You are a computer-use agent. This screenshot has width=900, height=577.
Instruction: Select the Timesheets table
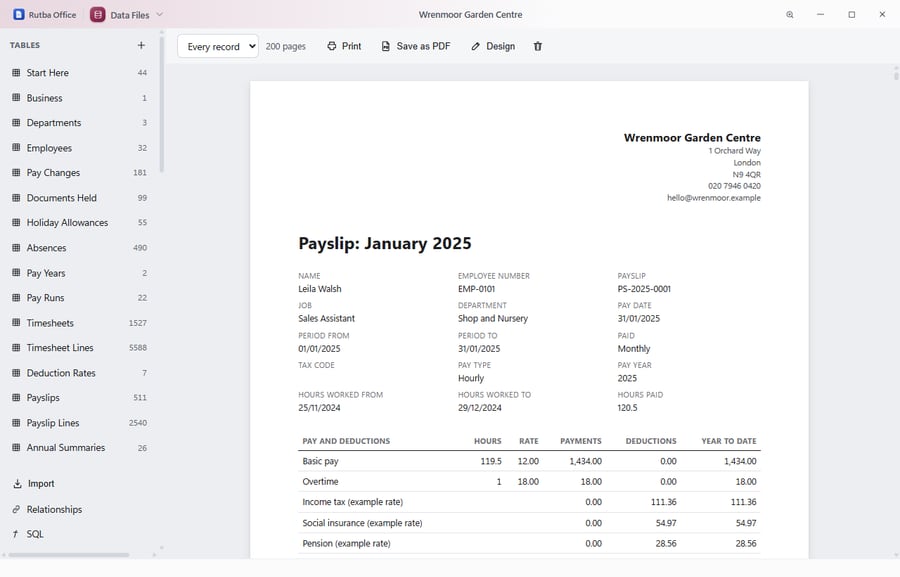pyautogui.click(x=79, y=323)
